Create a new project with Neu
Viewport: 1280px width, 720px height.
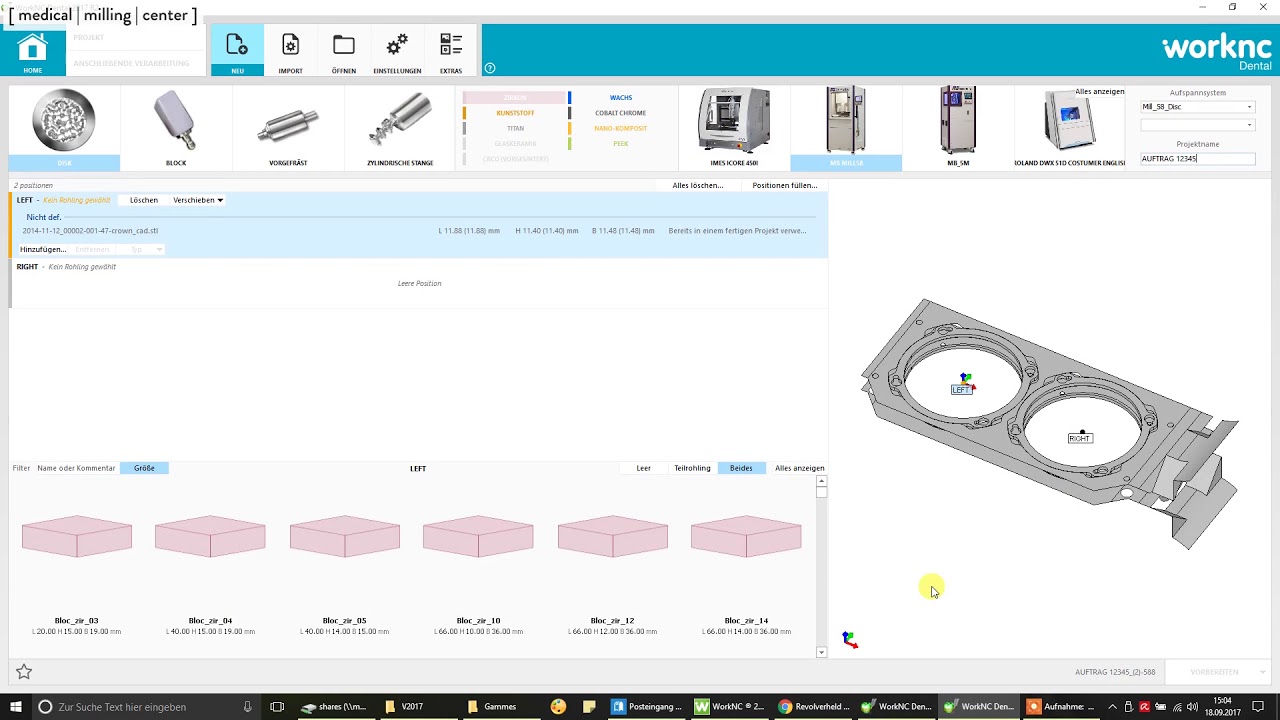tap(237, 52)
